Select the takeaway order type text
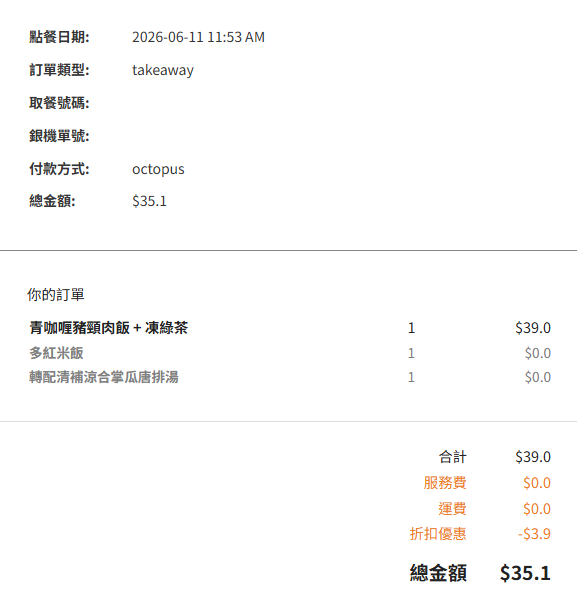This screenshot has width=577, height=616. point(163,70)
